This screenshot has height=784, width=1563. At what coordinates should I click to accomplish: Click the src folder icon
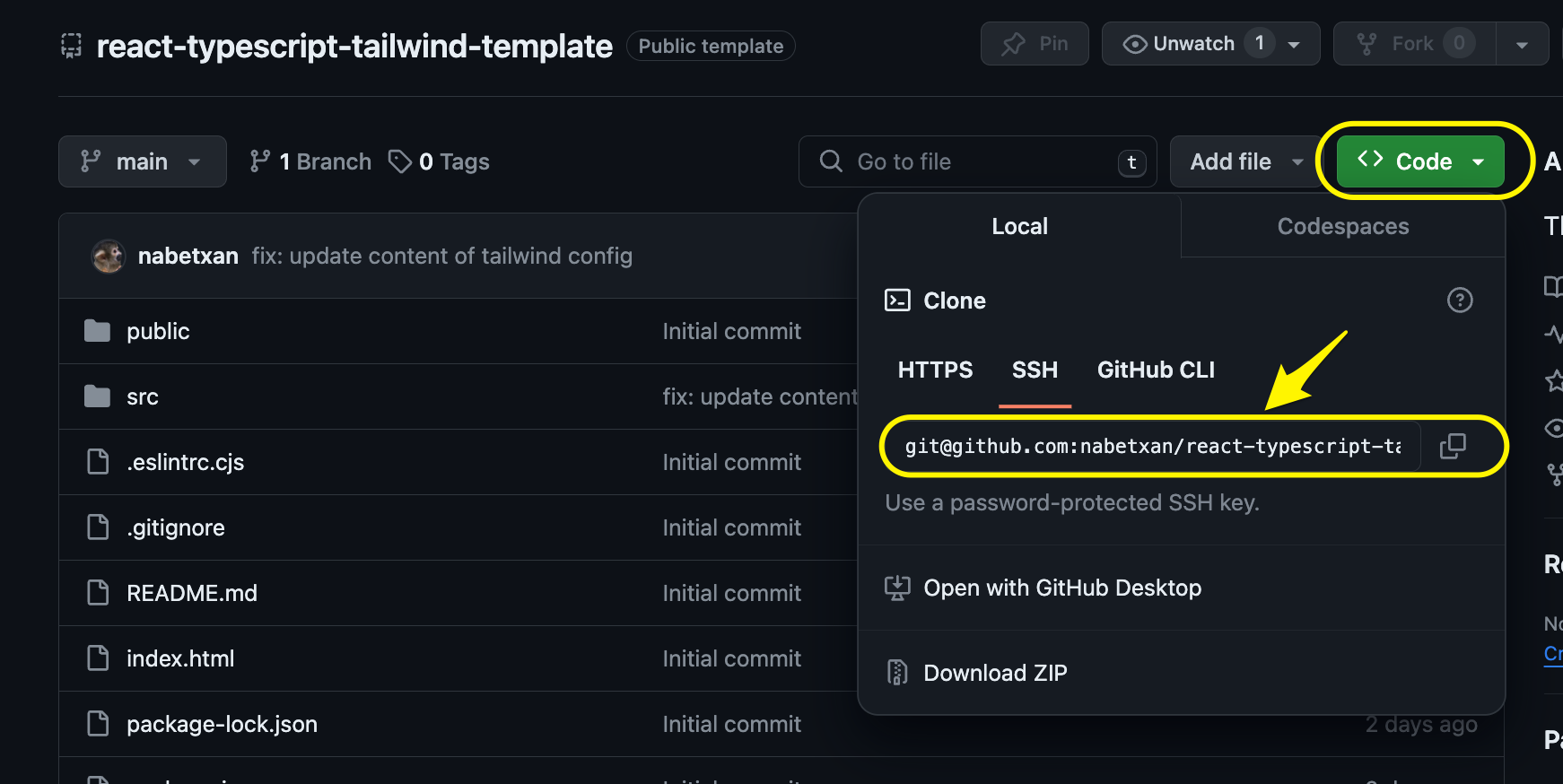pos(97,396)
